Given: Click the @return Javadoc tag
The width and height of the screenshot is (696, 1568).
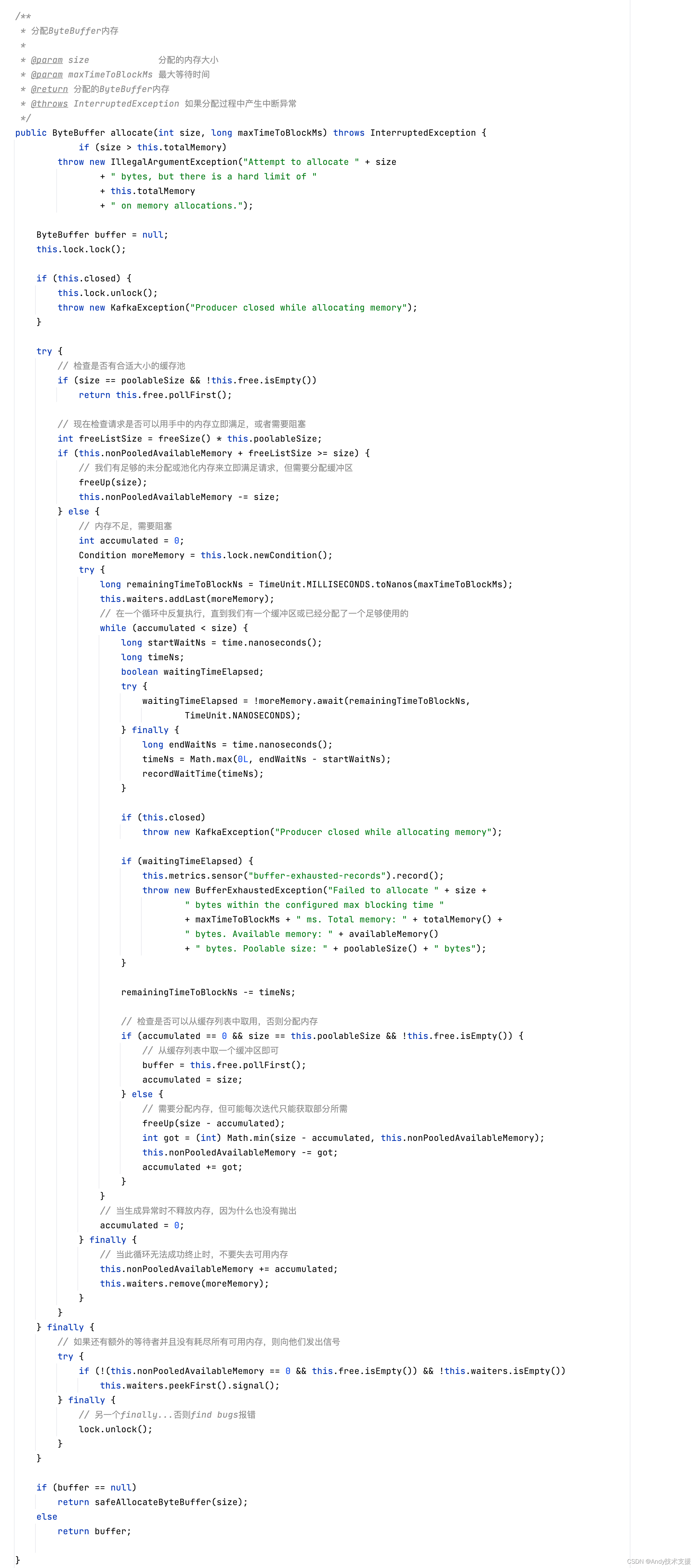Looking at the screenshot, I should point(49,89).
